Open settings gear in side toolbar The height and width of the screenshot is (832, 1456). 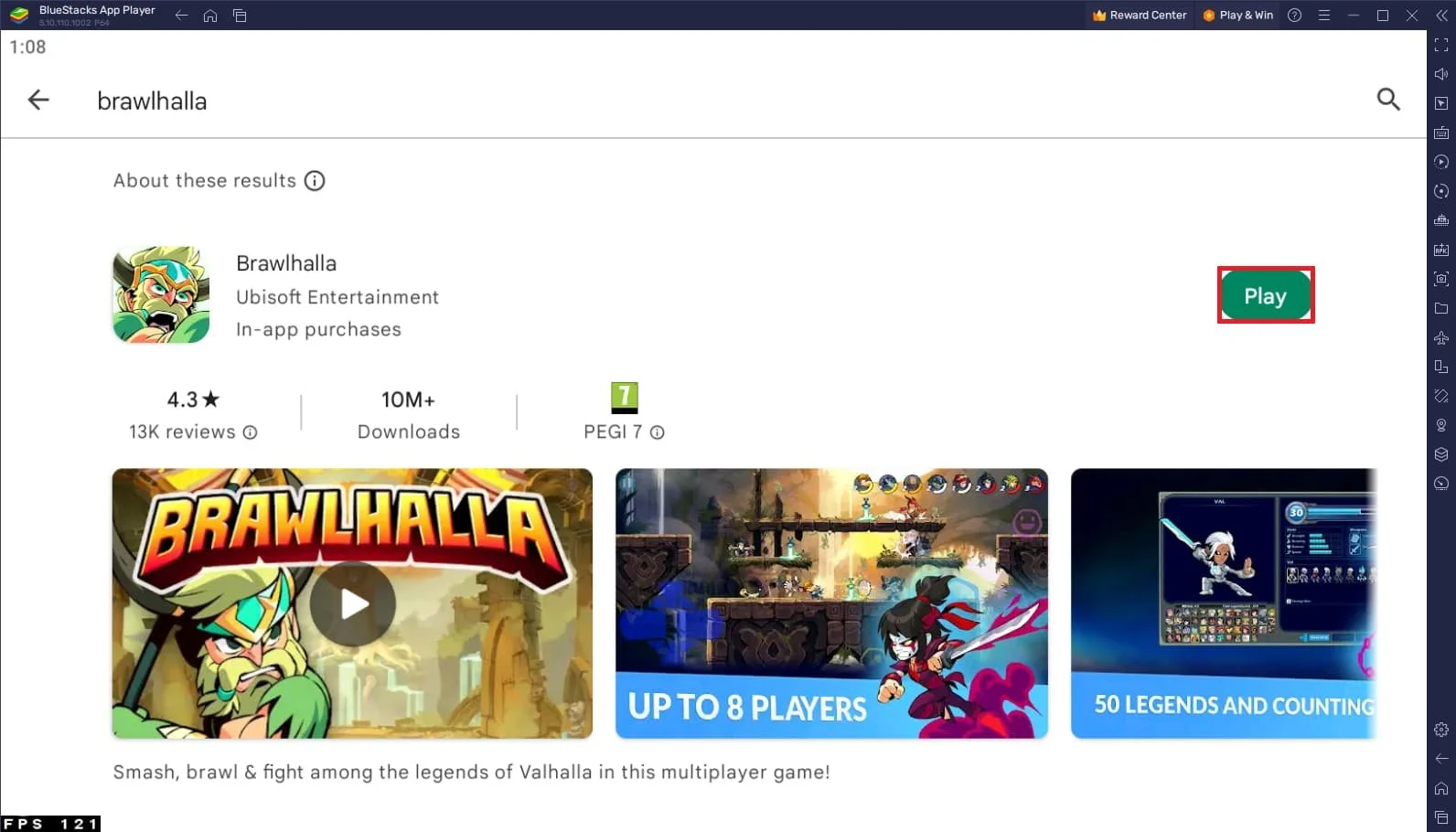1441,730
